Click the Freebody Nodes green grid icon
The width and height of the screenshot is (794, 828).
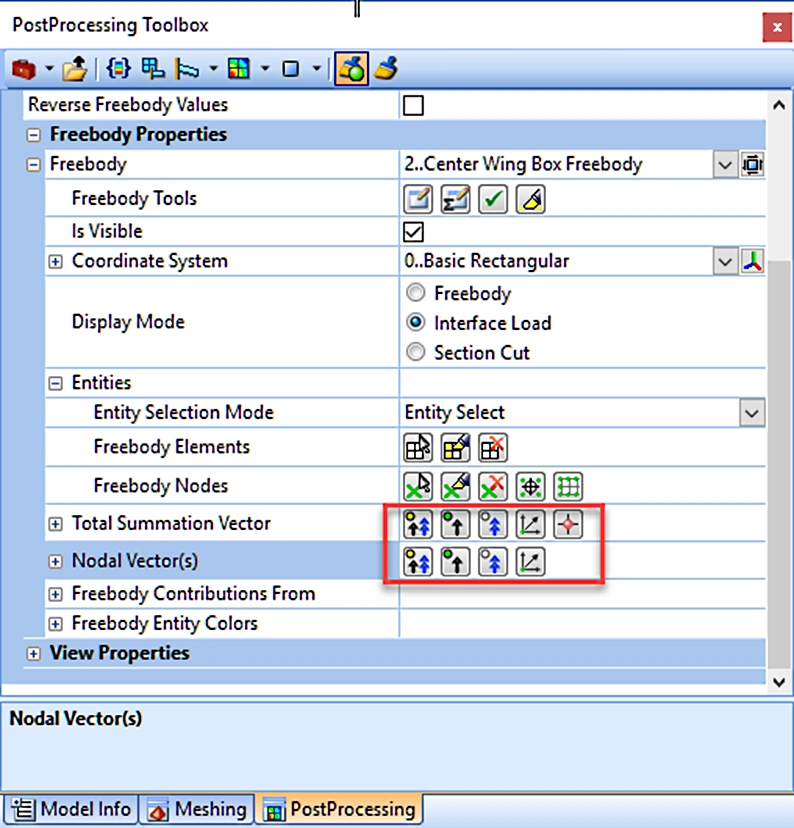568,486
